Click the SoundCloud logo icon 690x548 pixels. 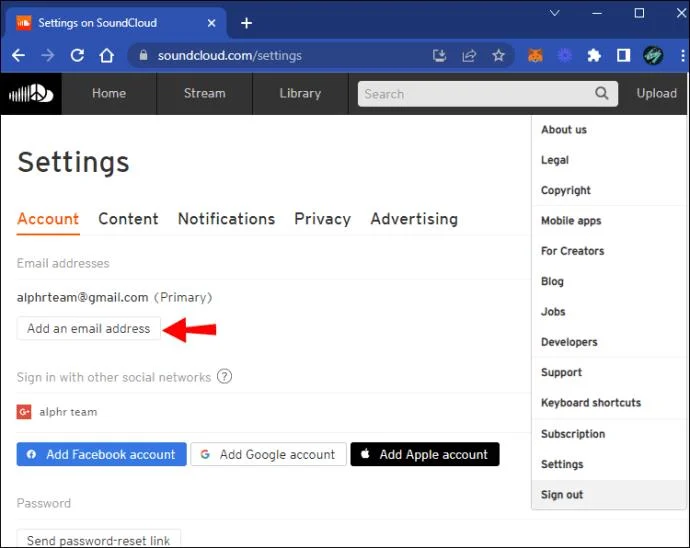31,93
